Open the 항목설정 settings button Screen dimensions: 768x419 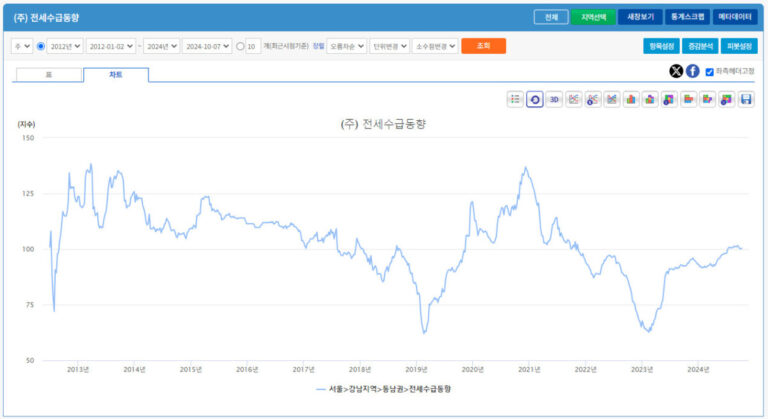(x=661, y=46)
